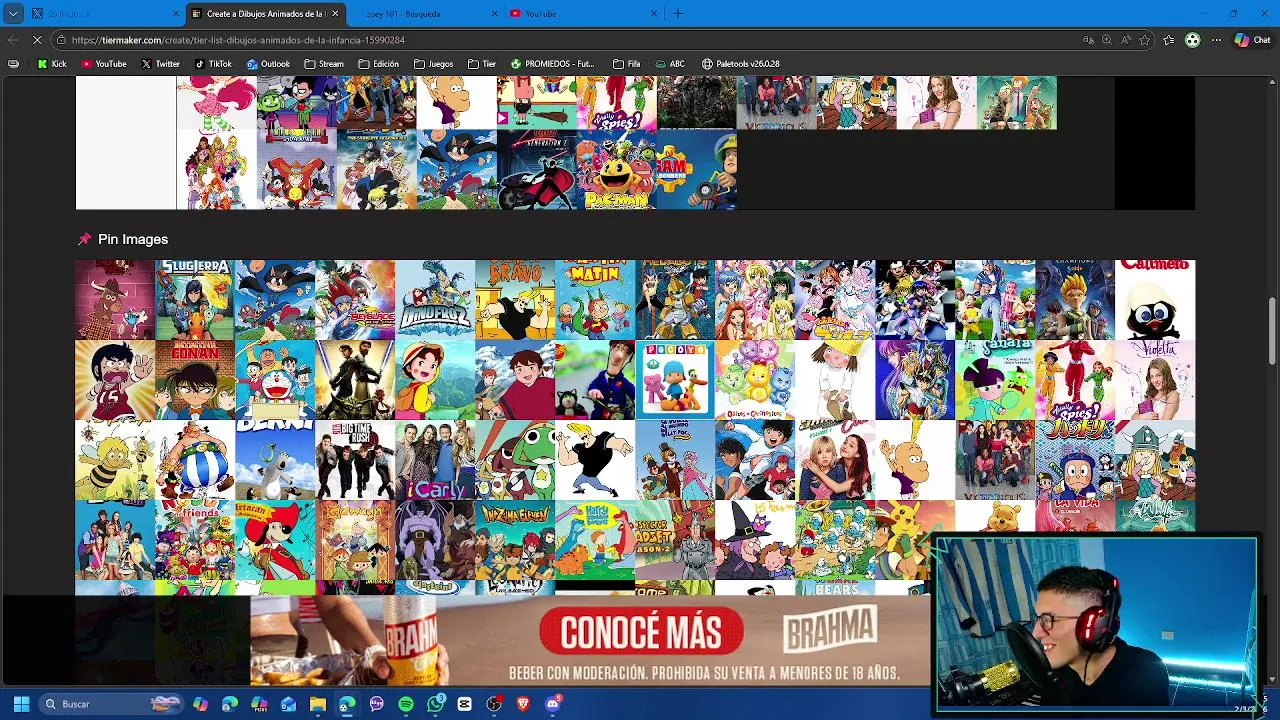1280x720 pixels.
Task: Open the vertical tabs sidebar icon
Action: point(12,64)
